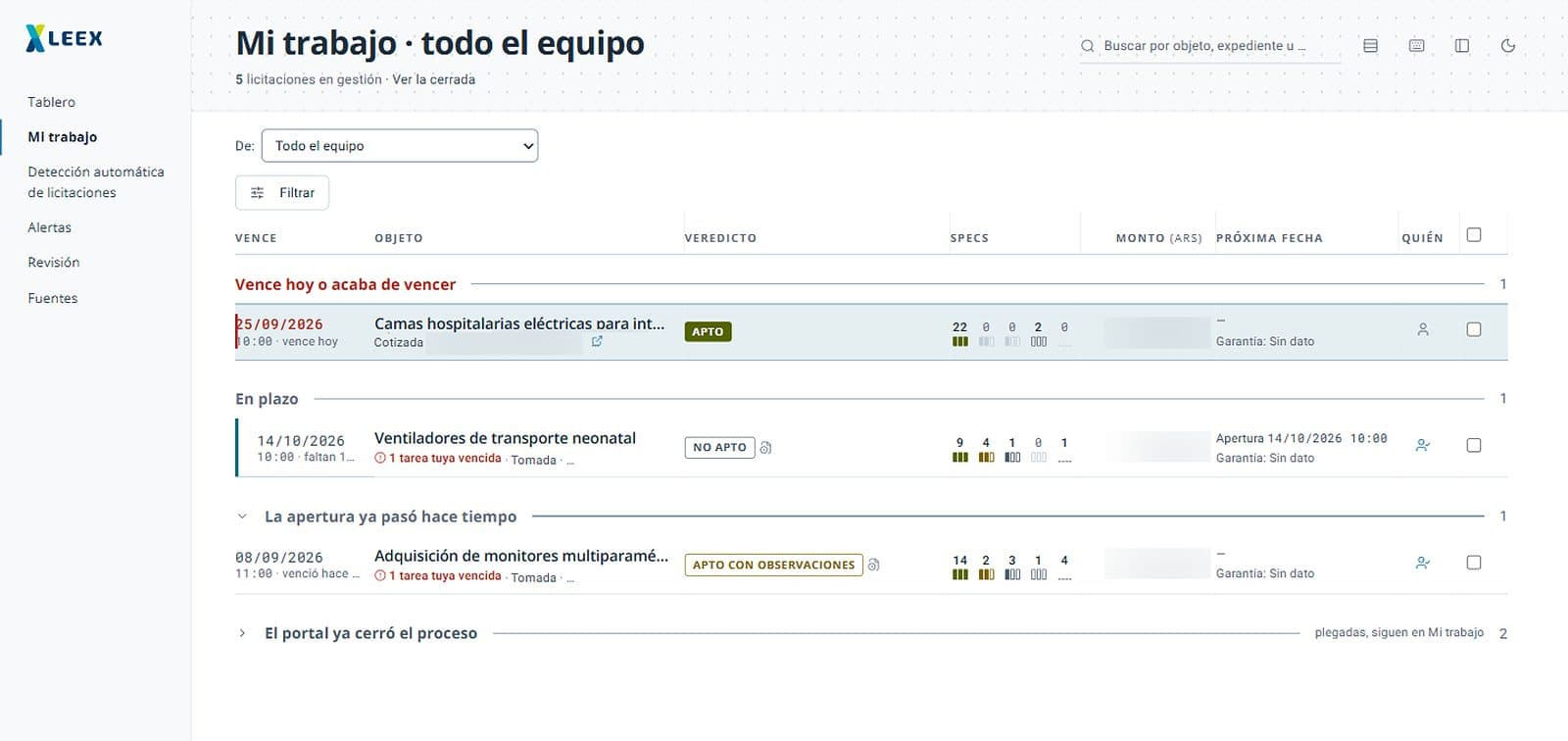The width and height of the screenshot is (1568, 741).
Task: Open external link icon for Camas hospitalarias
Action: [x=597, y=341]
